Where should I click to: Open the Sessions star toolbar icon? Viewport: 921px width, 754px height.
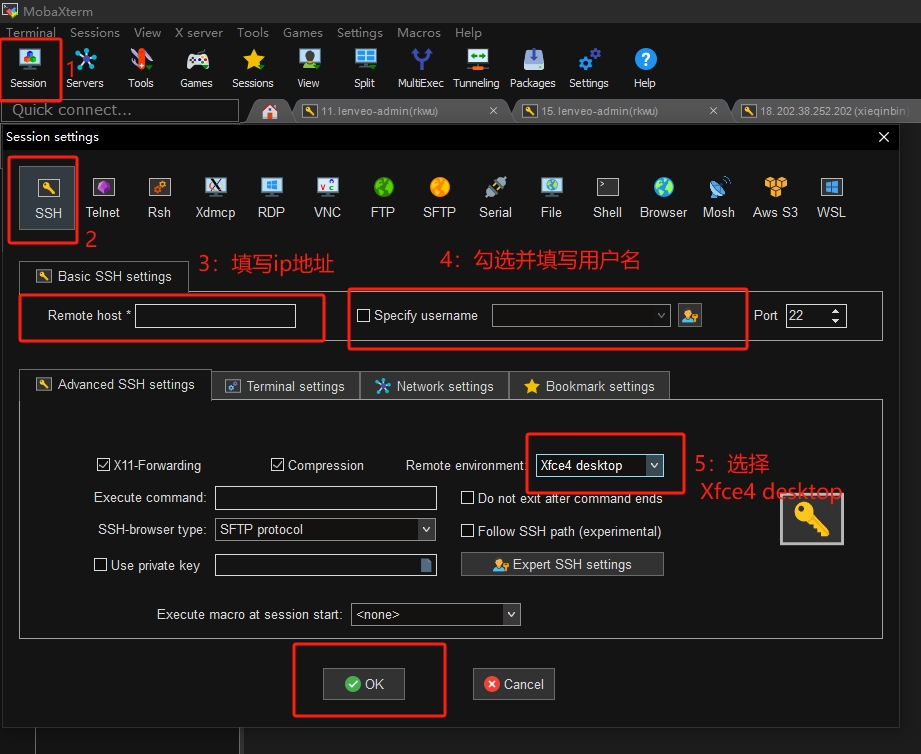point(253,68)
